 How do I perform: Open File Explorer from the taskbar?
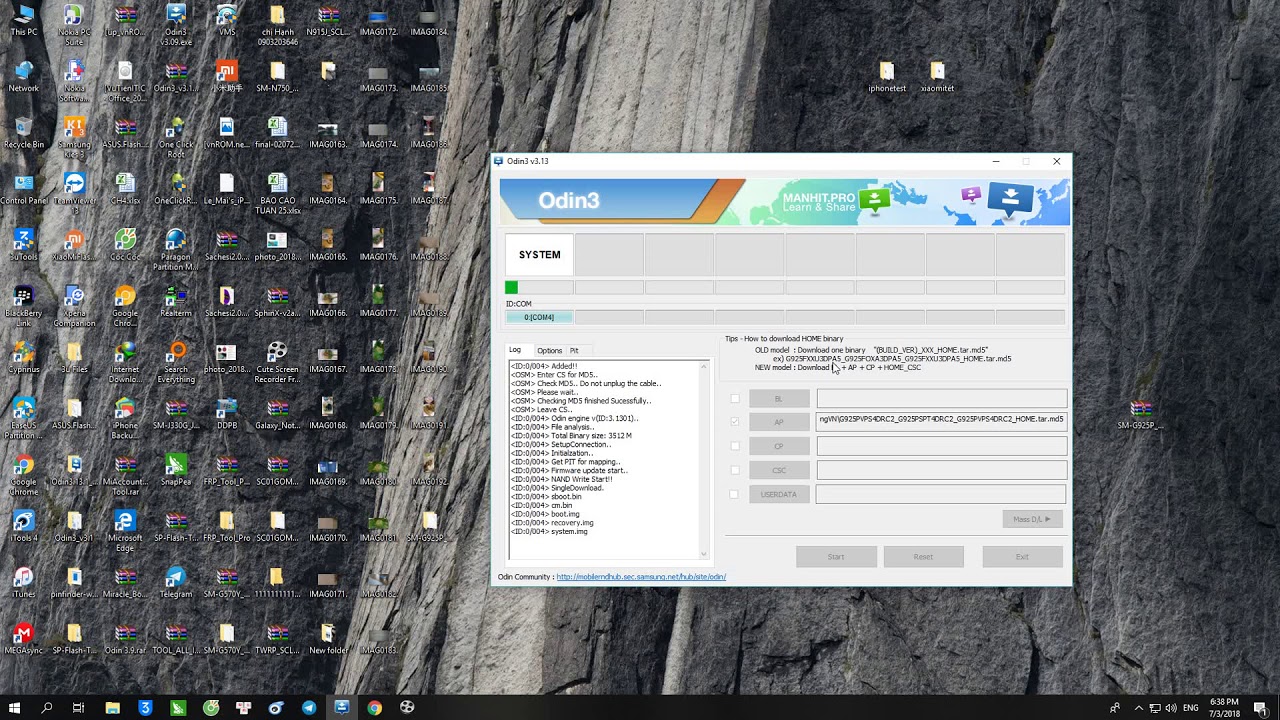point(112,708)
